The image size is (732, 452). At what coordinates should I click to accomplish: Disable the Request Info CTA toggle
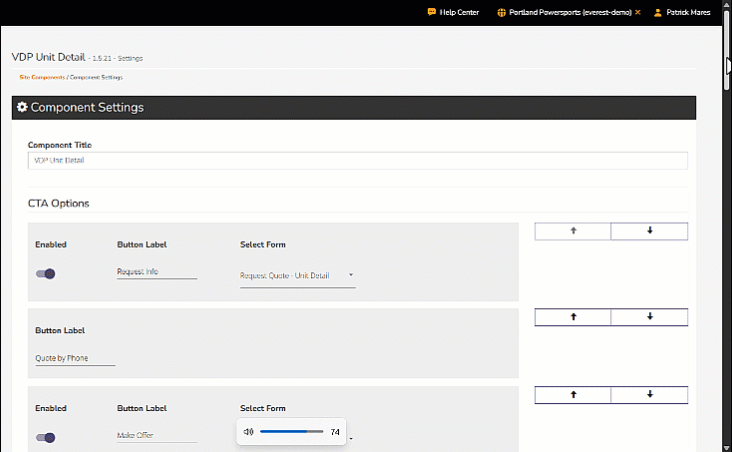click(45, 273)
